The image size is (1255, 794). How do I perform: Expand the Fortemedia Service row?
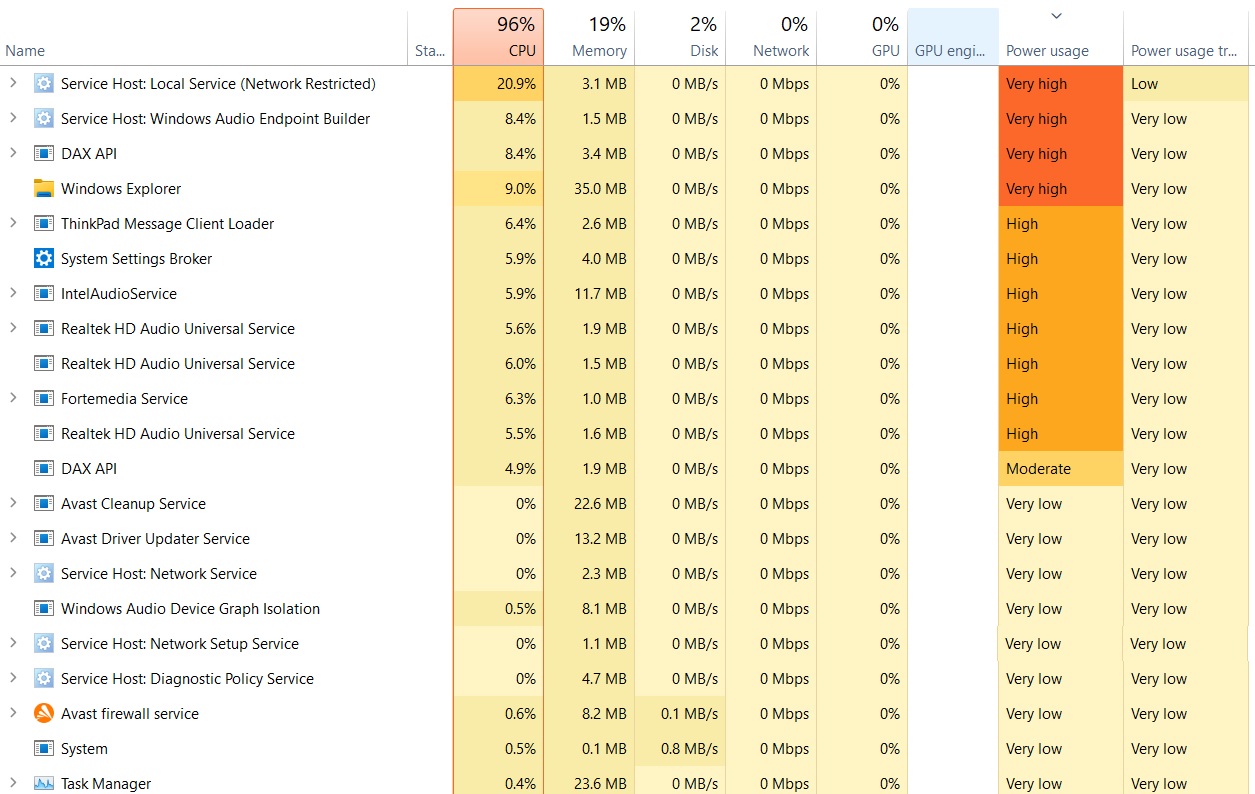click(13, 398)
